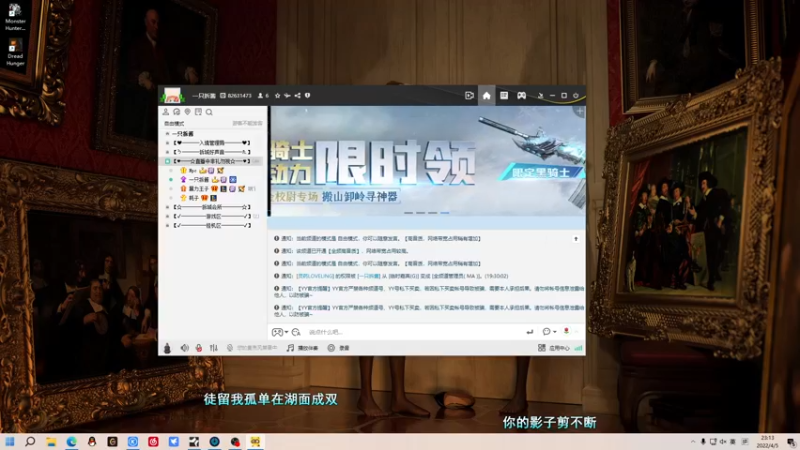Click the shield report icon in header
Image resolution: width=800 pixels, height=450 pixels.
click(x=307, y=95)
